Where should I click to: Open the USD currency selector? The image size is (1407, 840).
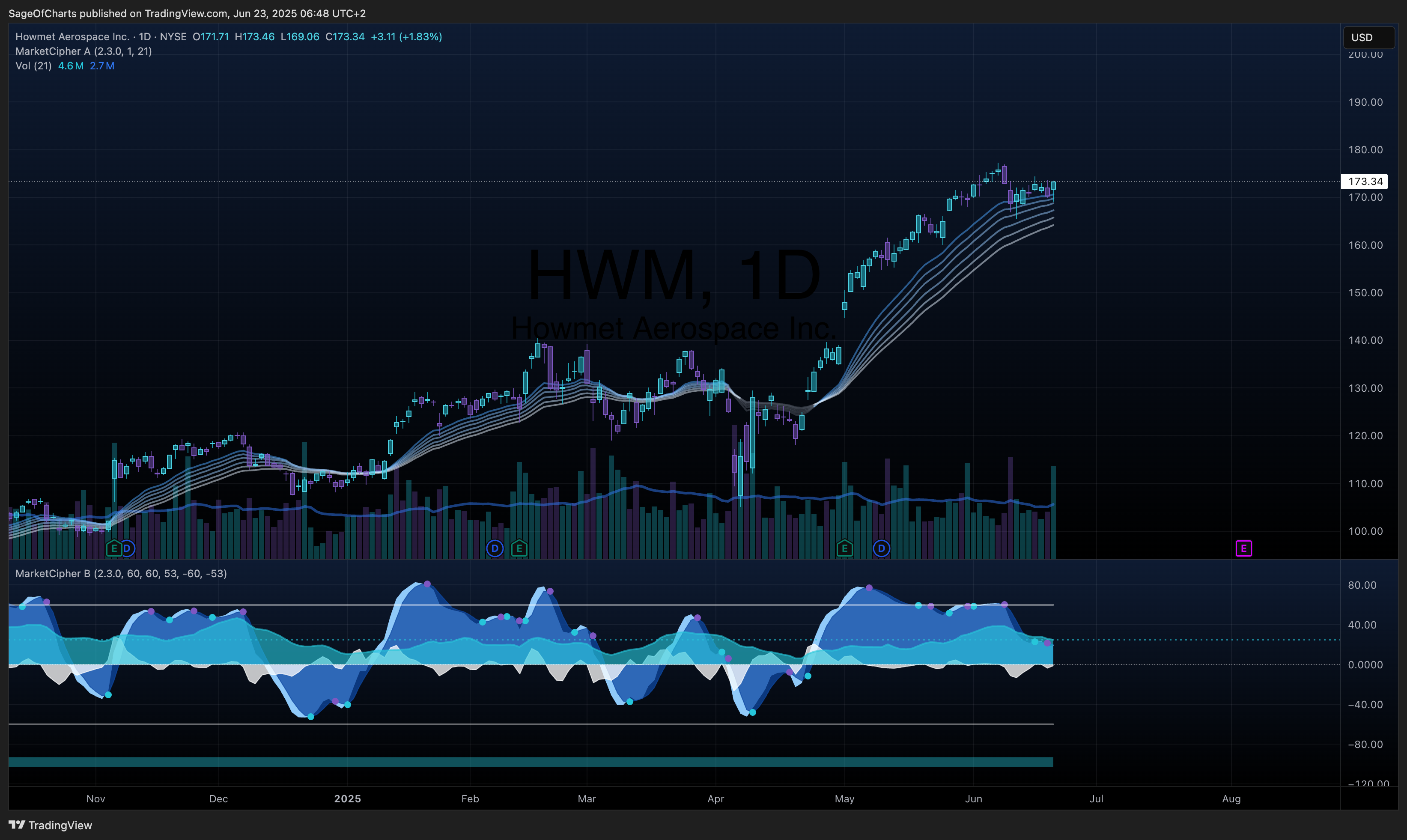point(1369,37)
